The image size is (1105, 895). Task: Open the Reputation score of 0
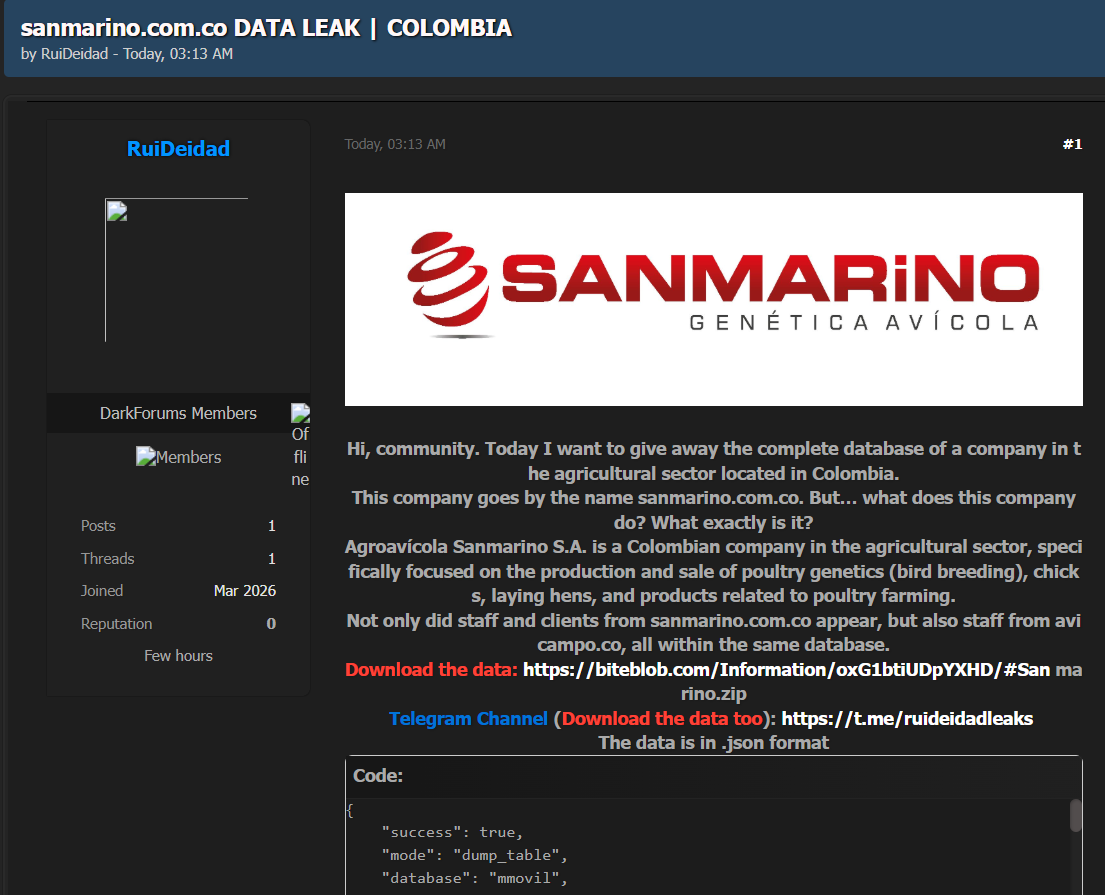point(271,624)
